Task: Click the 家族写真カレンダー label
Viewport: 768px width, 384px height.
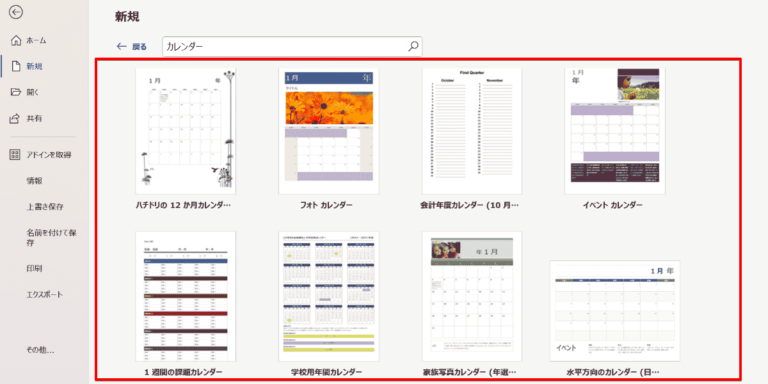Action: (469, 372)
